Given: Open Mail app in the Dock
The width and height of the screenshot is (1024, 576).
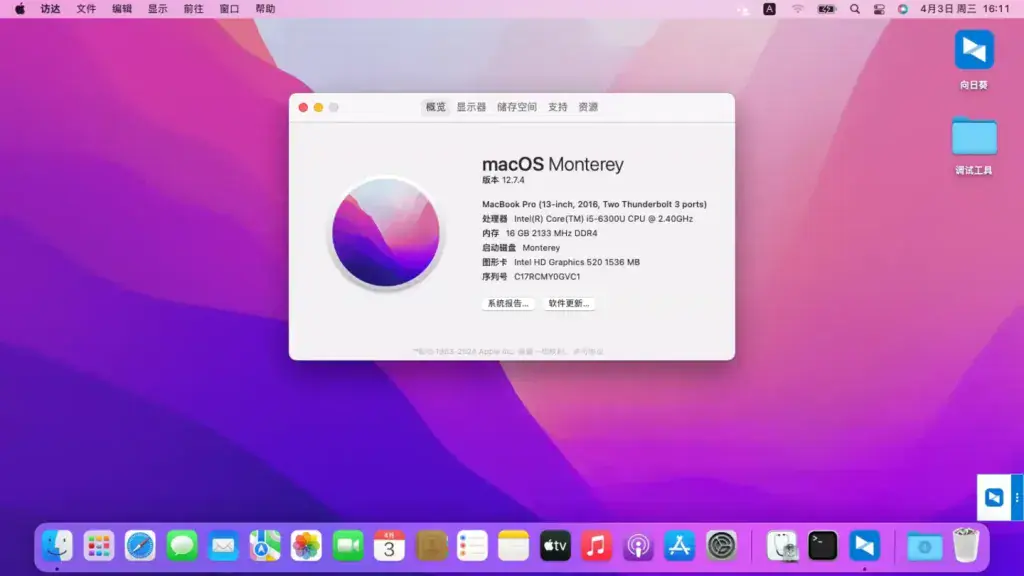Looking at the screenshot, I should (223, 545).
